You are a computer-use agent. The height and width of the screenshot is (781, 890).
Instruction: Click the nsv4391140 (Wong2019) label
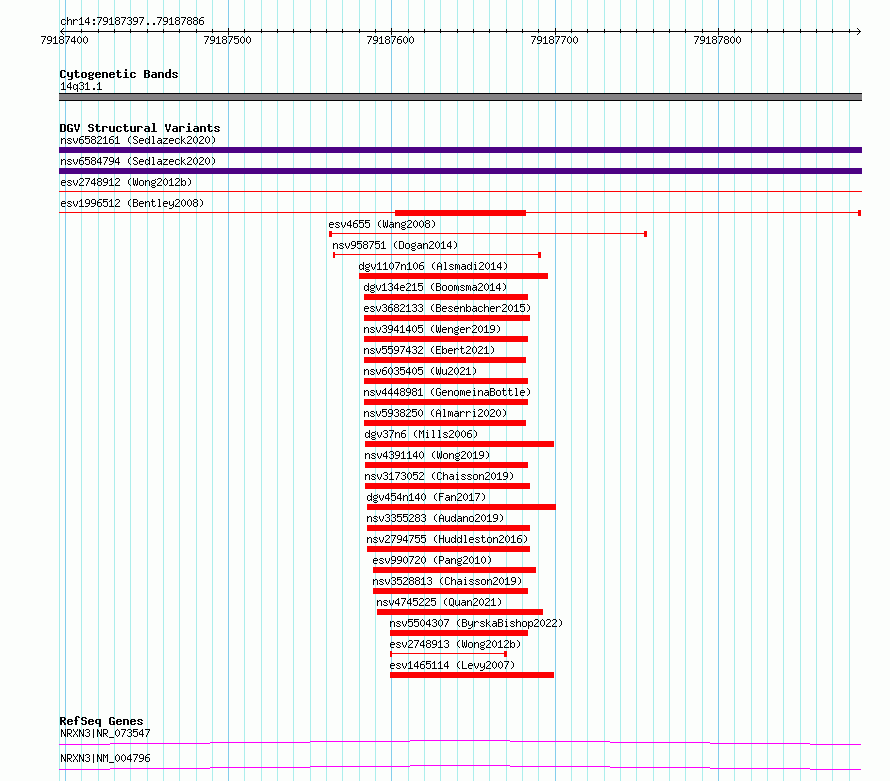[x=427, y=455]
